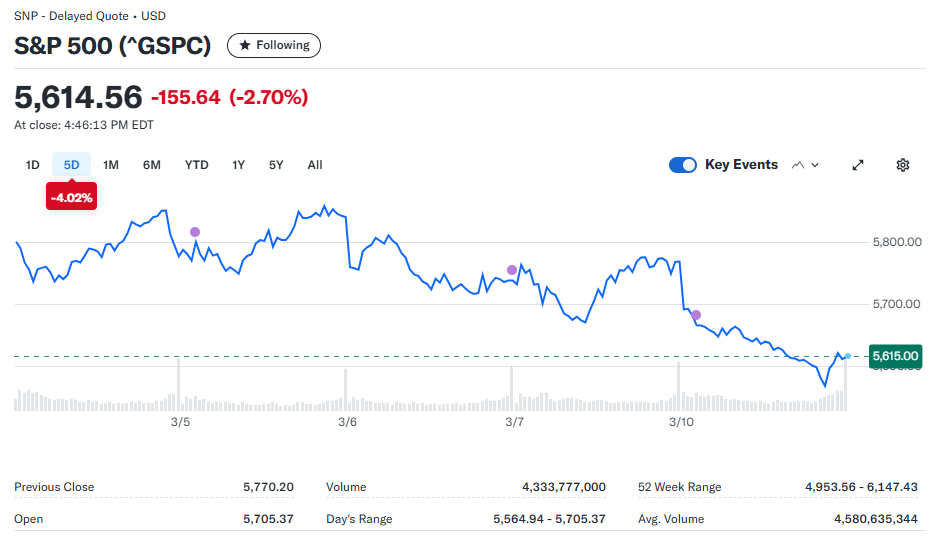Screen dimensions: 933x539
Task: Click the line chart type icon
Action: 798,165
